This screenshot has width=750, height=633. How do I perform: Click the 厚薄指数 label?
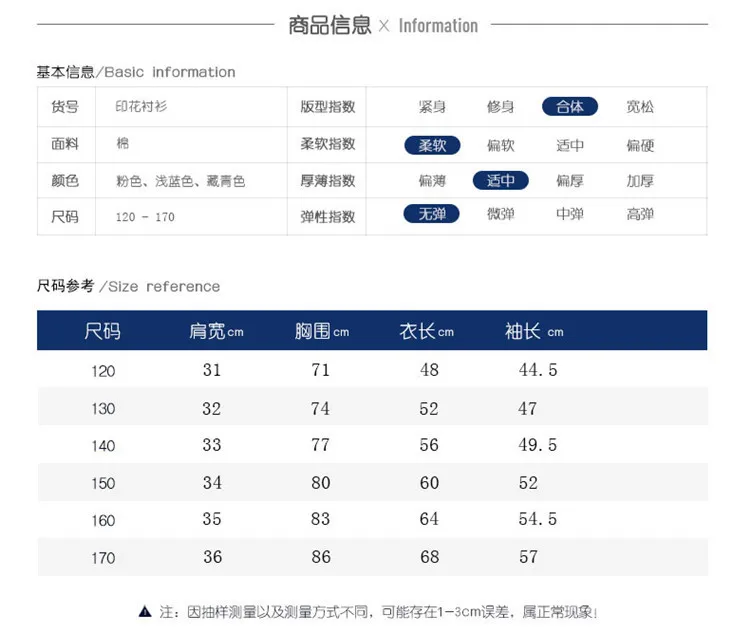(x=328, y=180)
